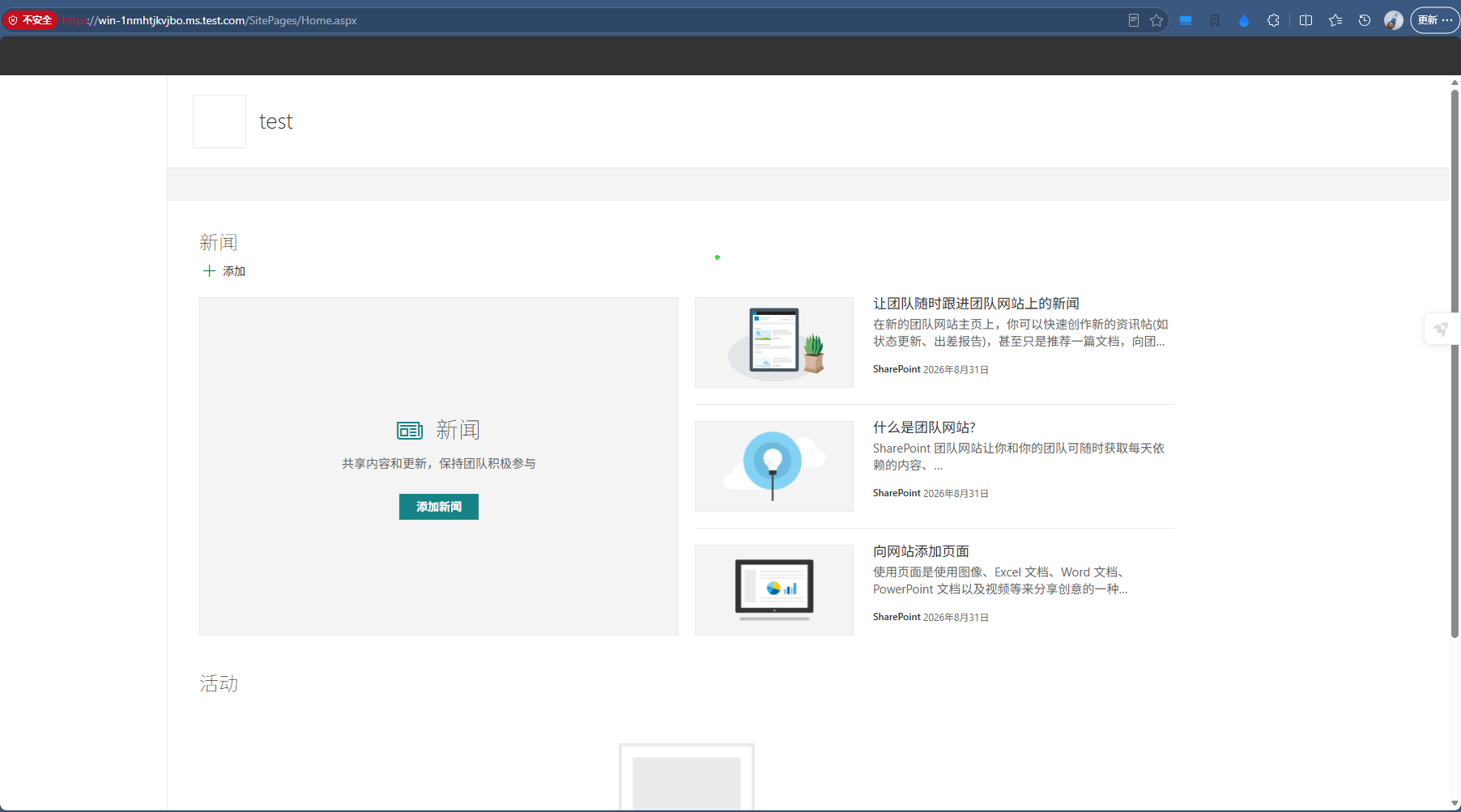Click the date under 向网站添加页面 article
The image size is (1461, 812).
956,617
